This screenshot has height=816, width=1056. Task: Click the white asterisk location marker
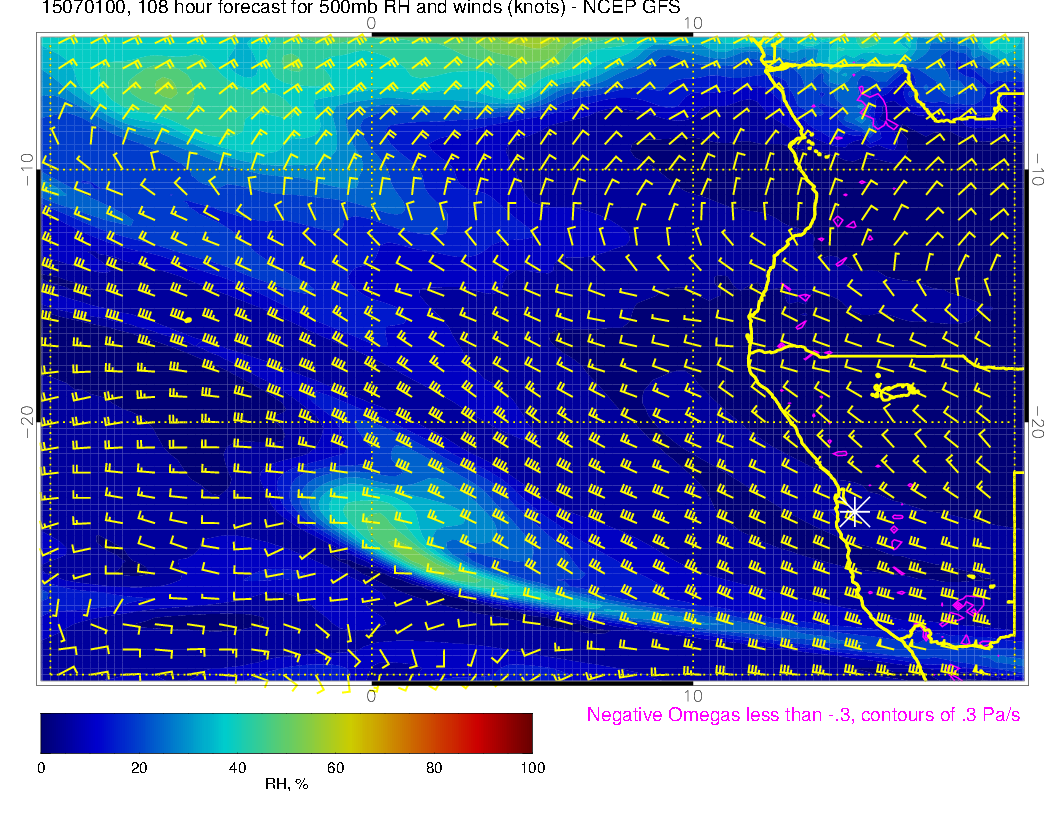tap(855, 511)
